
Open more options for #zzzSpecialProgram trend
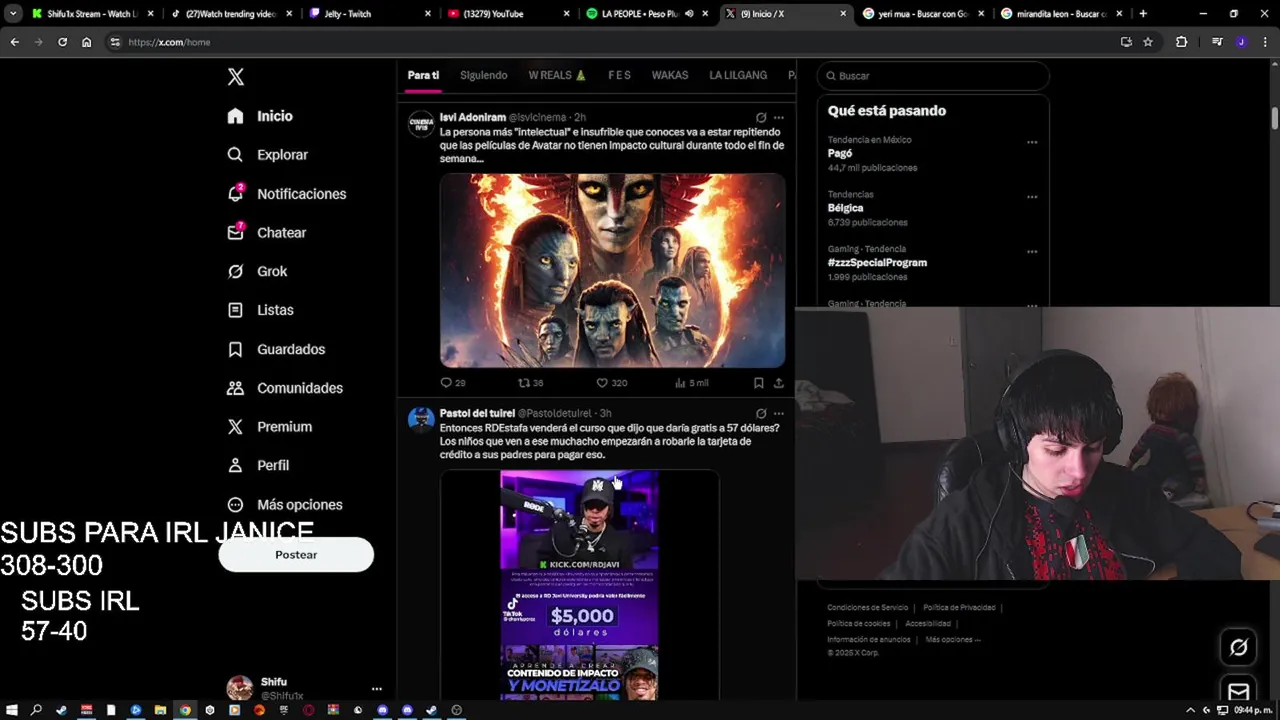click(x=1032, y=251)
